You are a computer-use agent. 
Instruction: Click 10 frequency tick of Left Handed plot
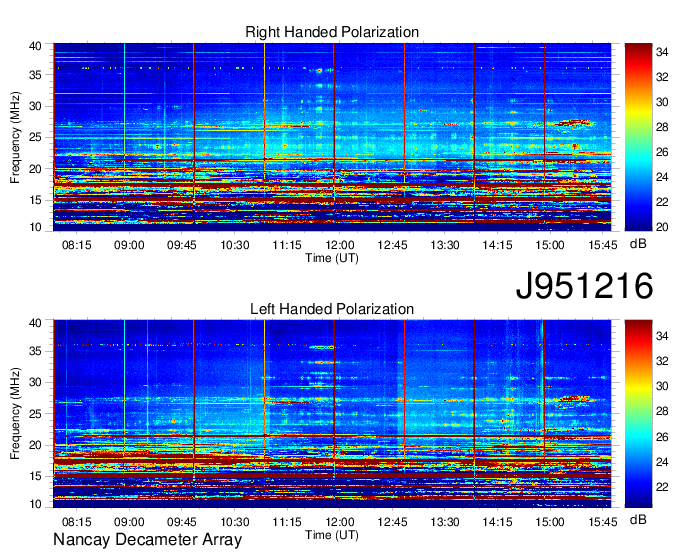click(x=35, y=504)
